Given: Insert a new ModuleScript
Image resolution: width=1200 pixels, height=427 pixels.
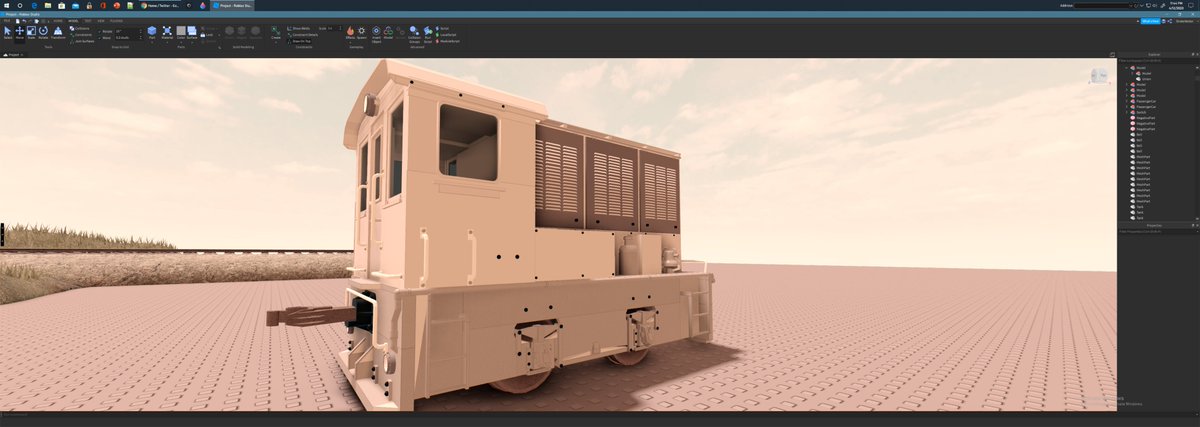Looking at the screenshot, I should click(x=446, y=41).
